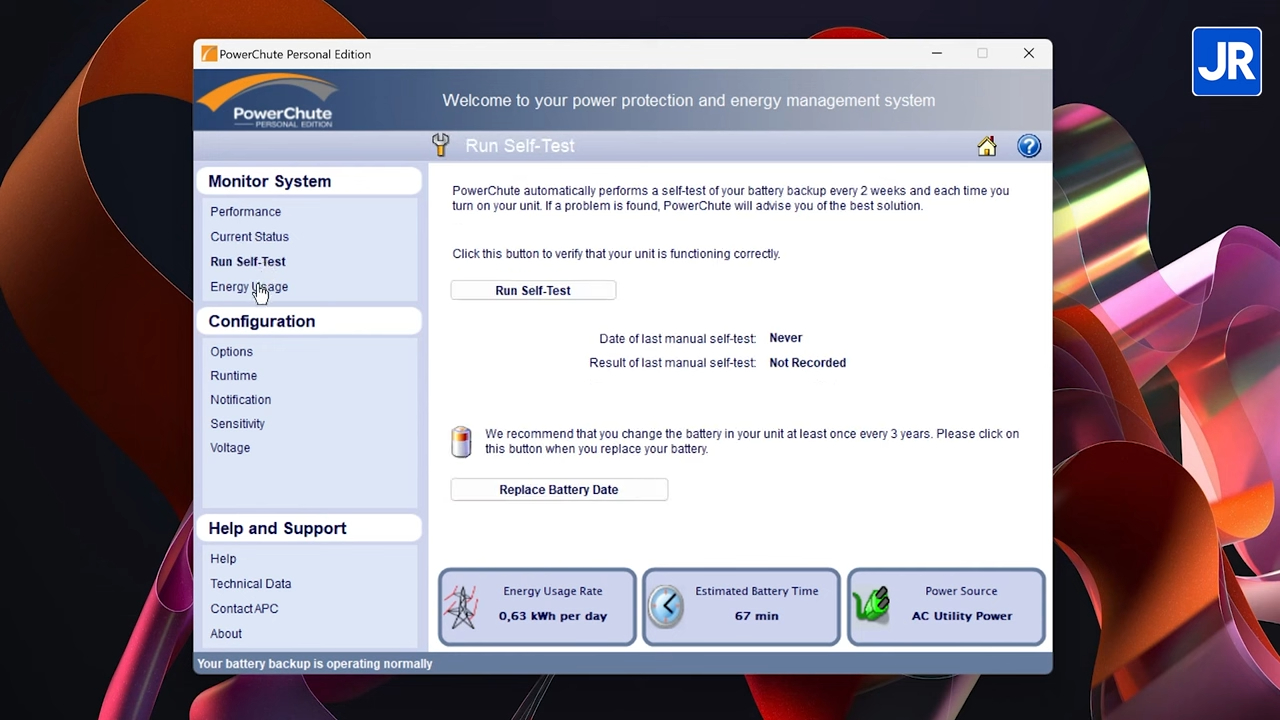Select Notification settings in sidebar

240,400
